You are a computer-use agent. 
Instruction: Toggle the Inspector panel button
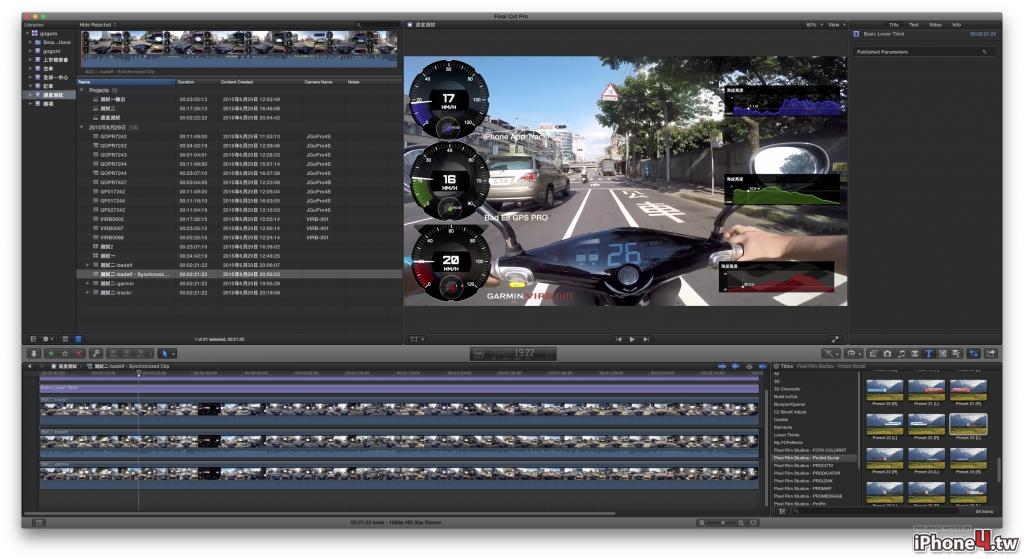(974, 353)
